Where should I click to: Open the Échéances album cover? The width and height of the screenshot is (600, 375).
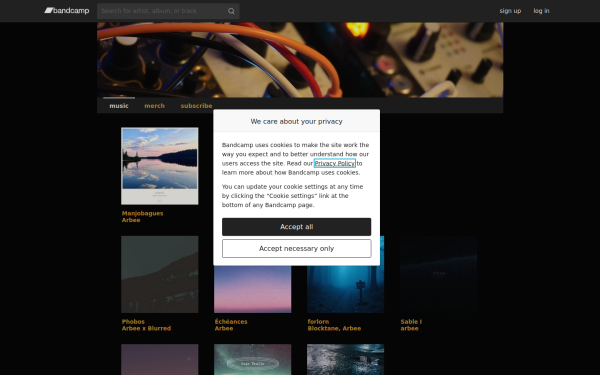click(x=253, y=289)
